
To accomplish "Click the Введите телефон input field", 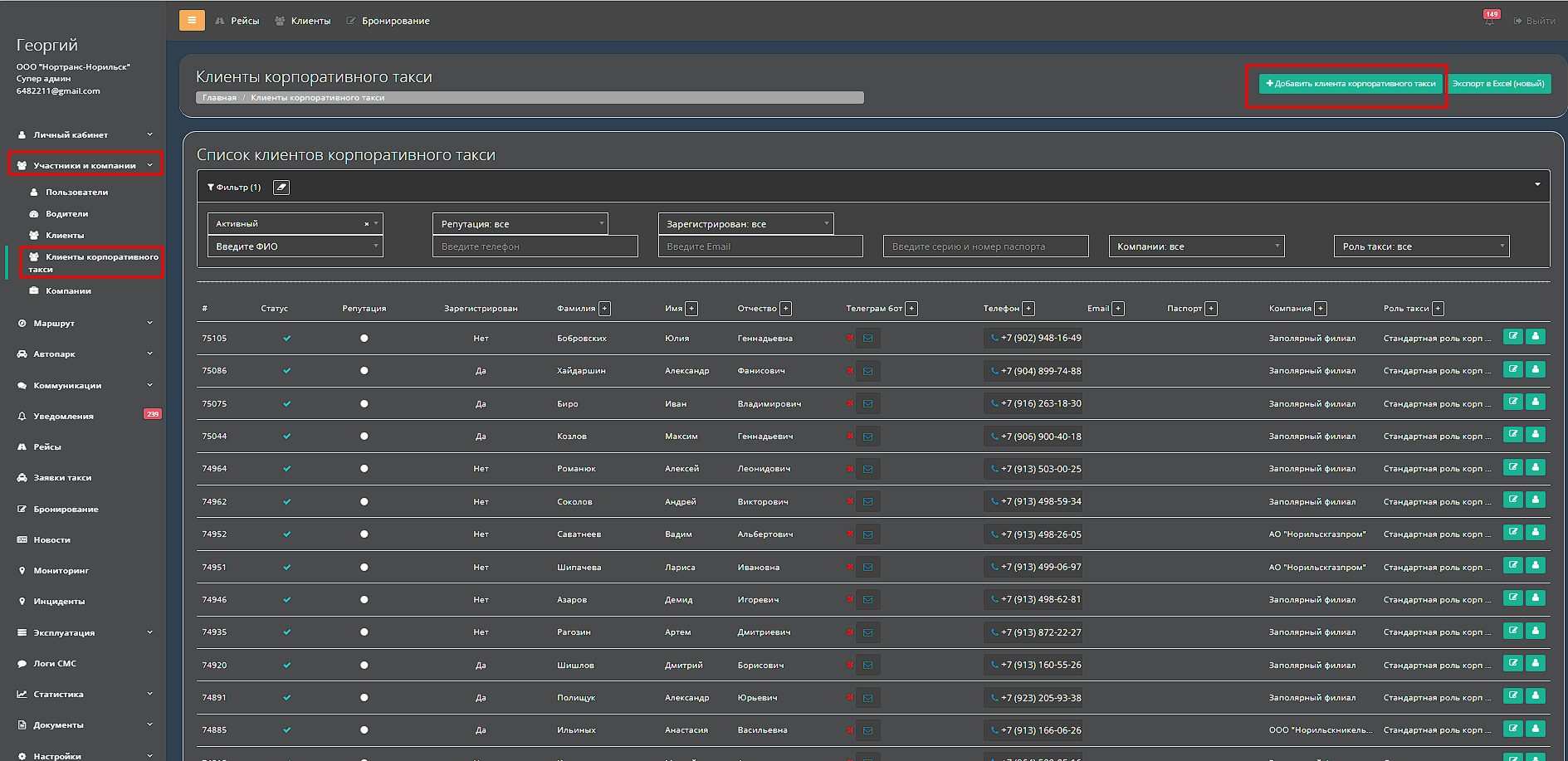I will [535, 246].
